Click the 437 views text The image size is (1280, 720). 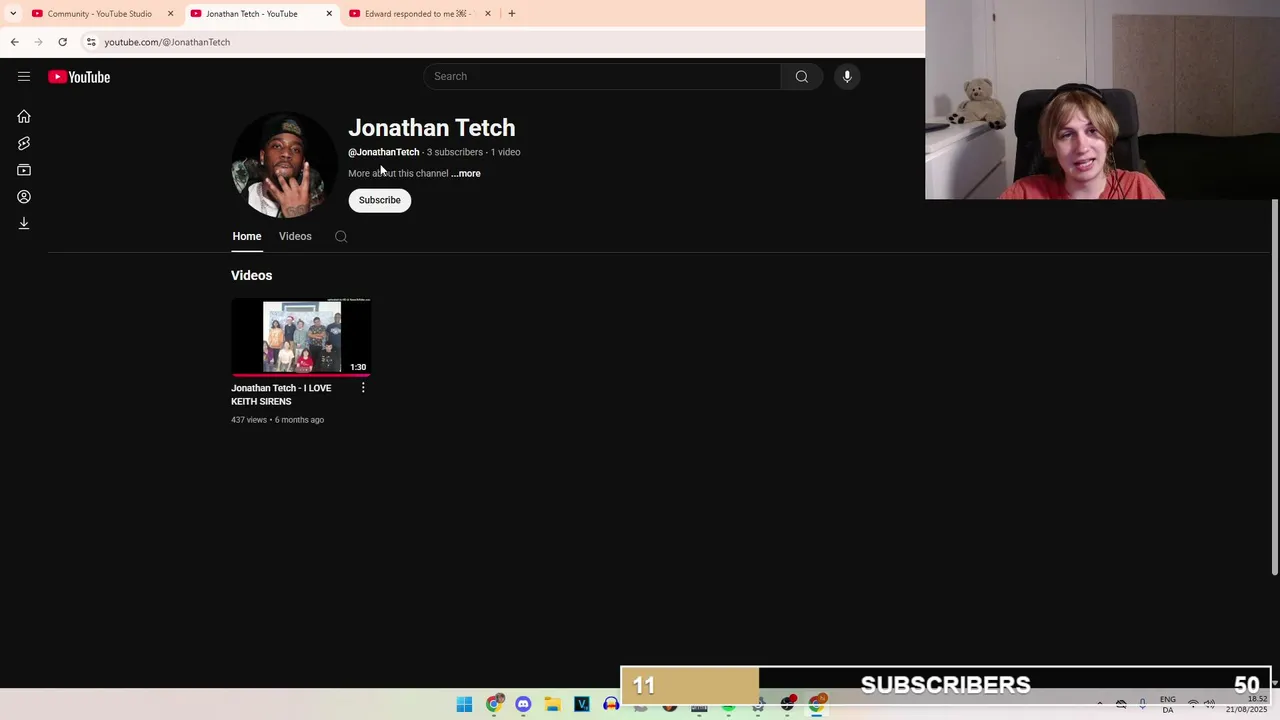click(249, 420)
